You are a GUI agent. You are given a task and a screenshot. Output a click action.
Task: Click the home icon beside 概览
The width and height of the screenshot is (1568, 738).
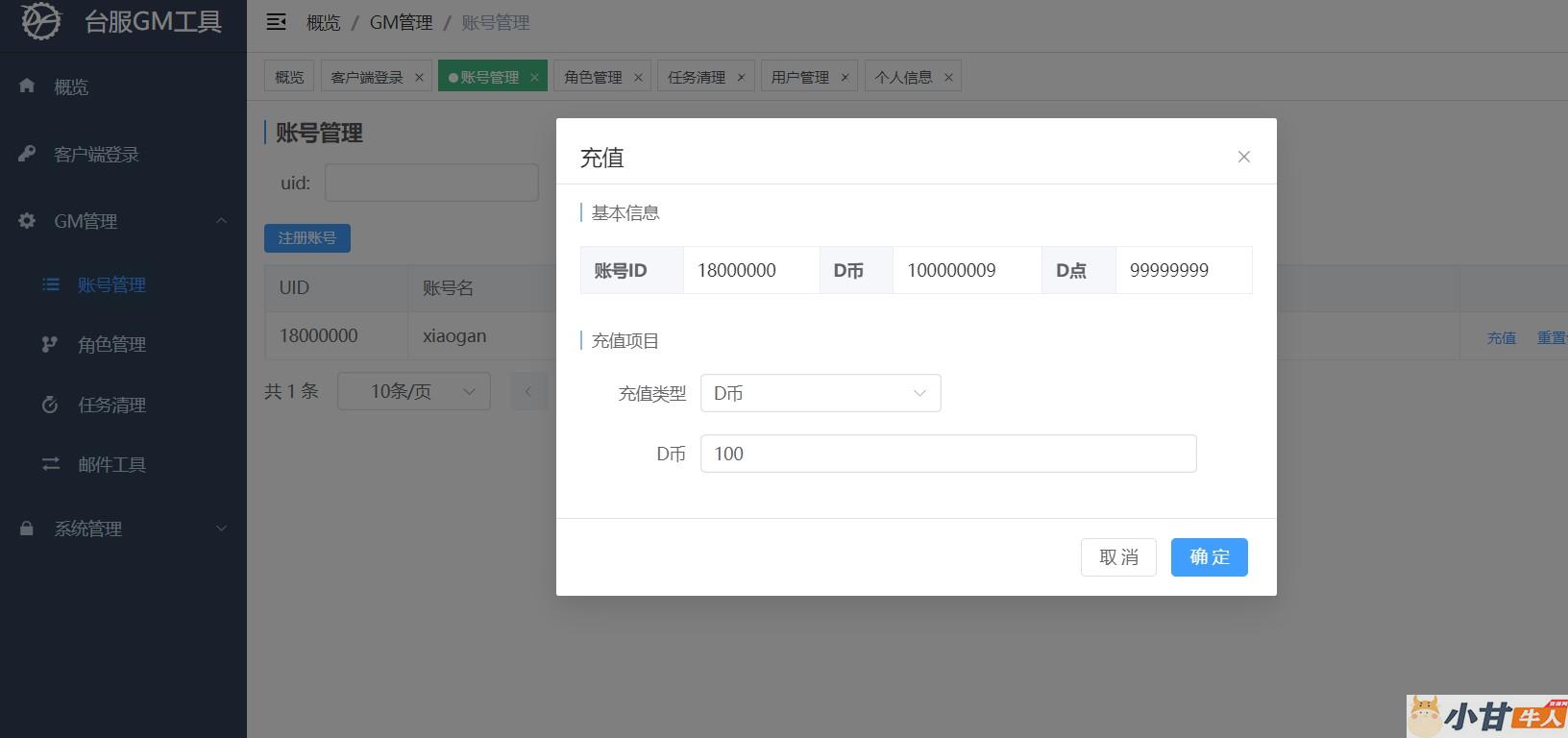point(27,86)
